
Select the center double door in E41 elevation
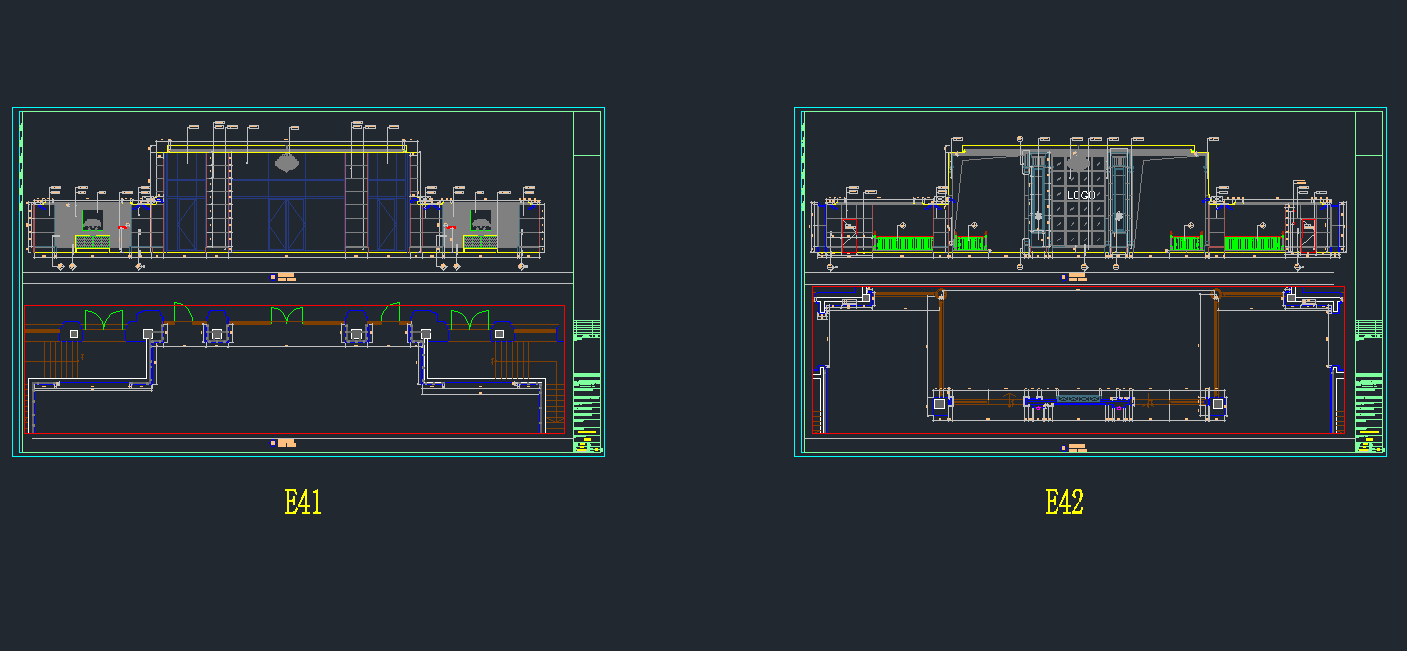286,224
